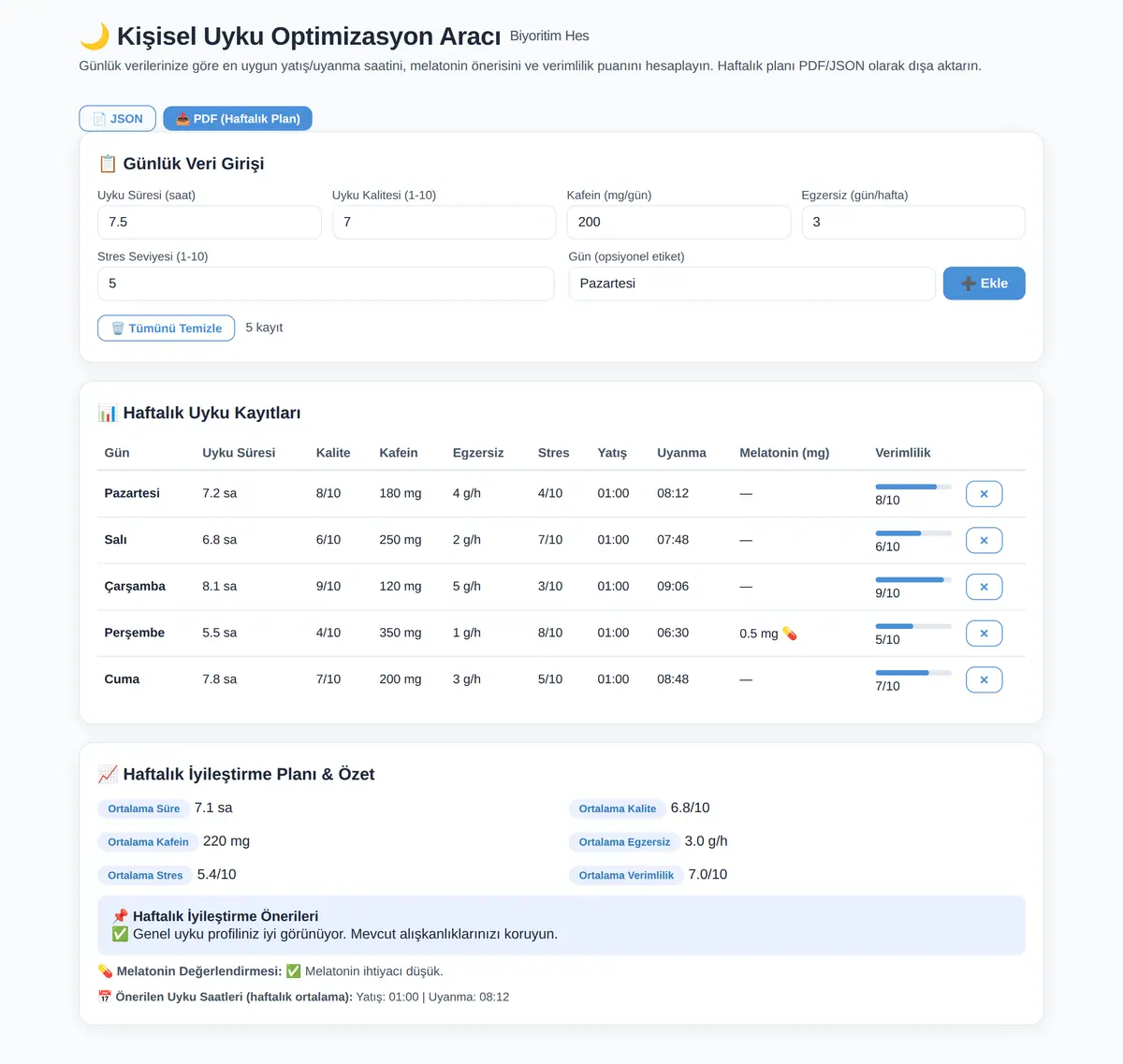Click the Ortalama Egzersiz badge

click(x=624, y=842)
